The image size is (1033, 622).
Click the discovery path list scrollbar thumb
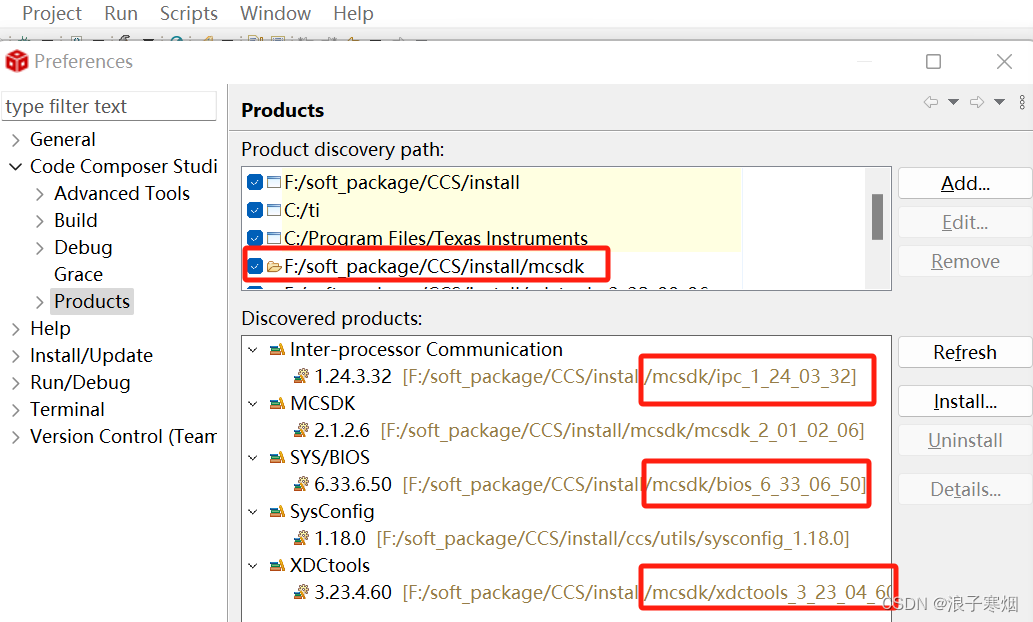pyautogui.click(x=878, y=217)
